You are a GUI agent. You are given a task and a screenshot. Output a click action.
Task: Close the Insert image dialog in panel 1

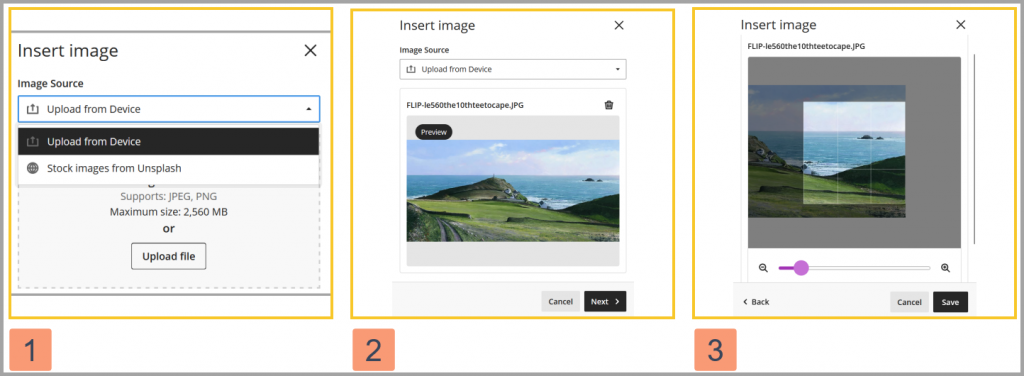(310, 50)
